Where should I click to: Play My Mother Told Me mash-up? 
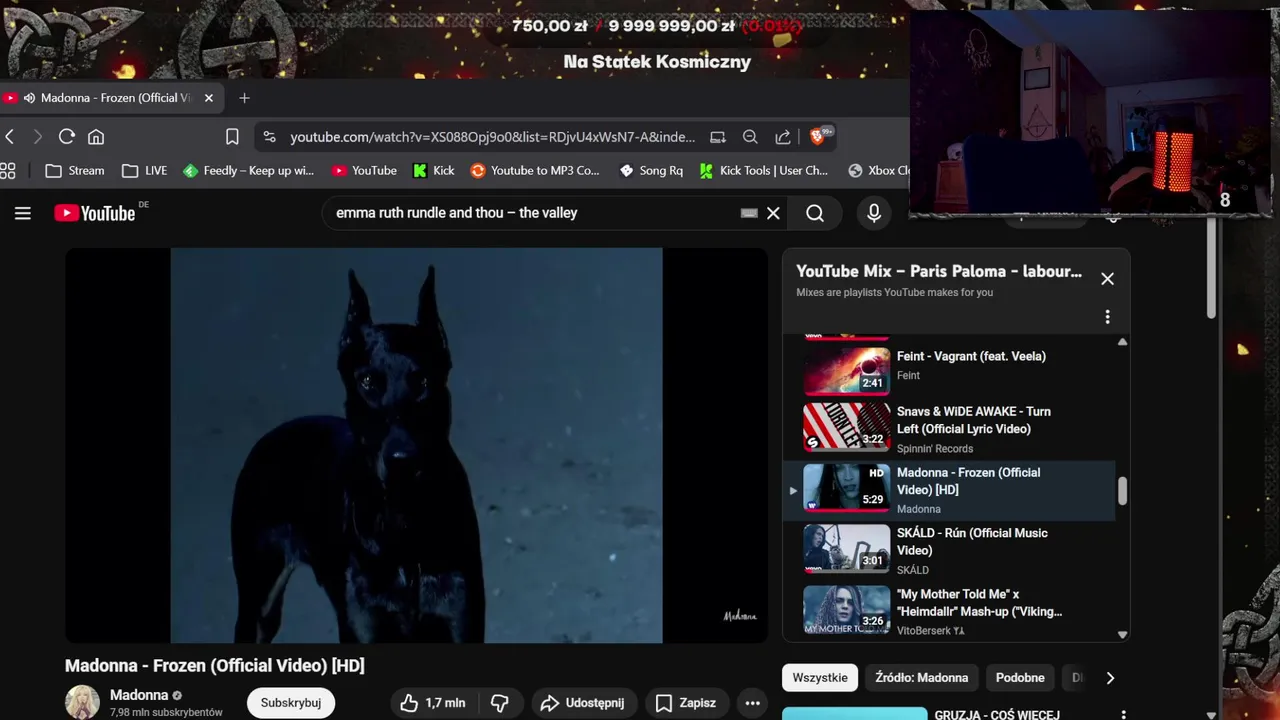click(x=948, y=610)
